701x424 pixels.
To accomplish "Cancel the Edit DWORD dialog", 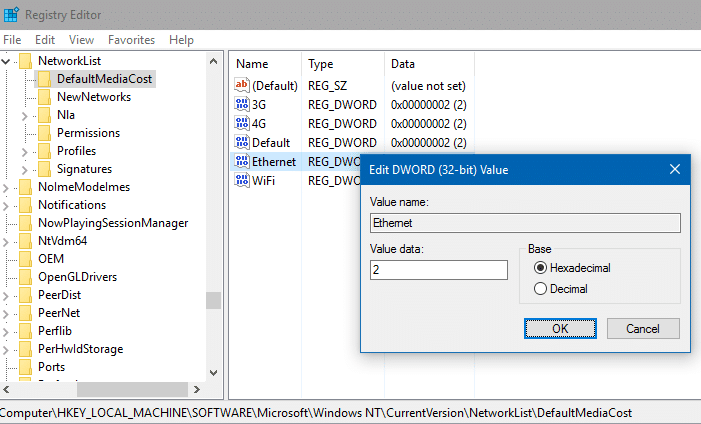I will point(642,328).
